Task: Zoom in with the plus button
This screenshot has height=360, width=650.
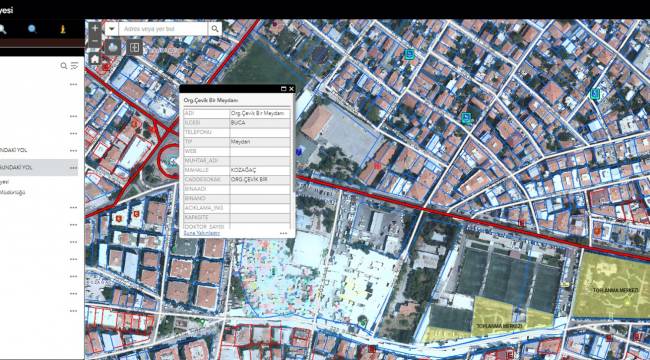Action: [x=95, y=29]
